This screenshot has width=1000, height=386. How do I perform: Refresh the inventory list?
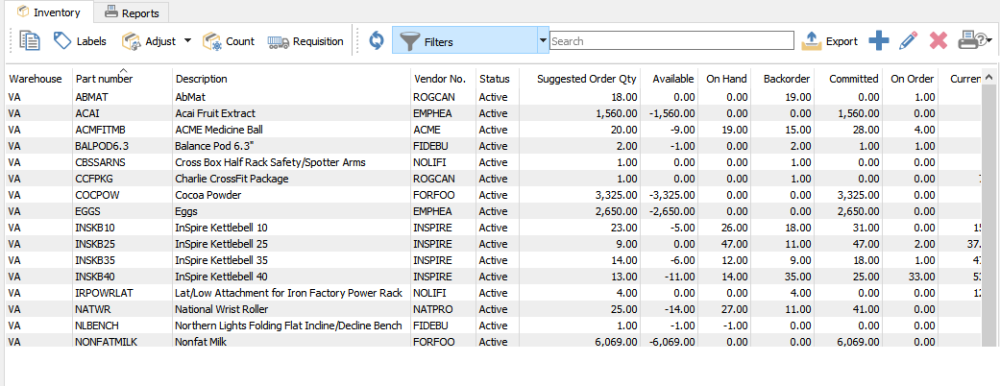point(376,41)
